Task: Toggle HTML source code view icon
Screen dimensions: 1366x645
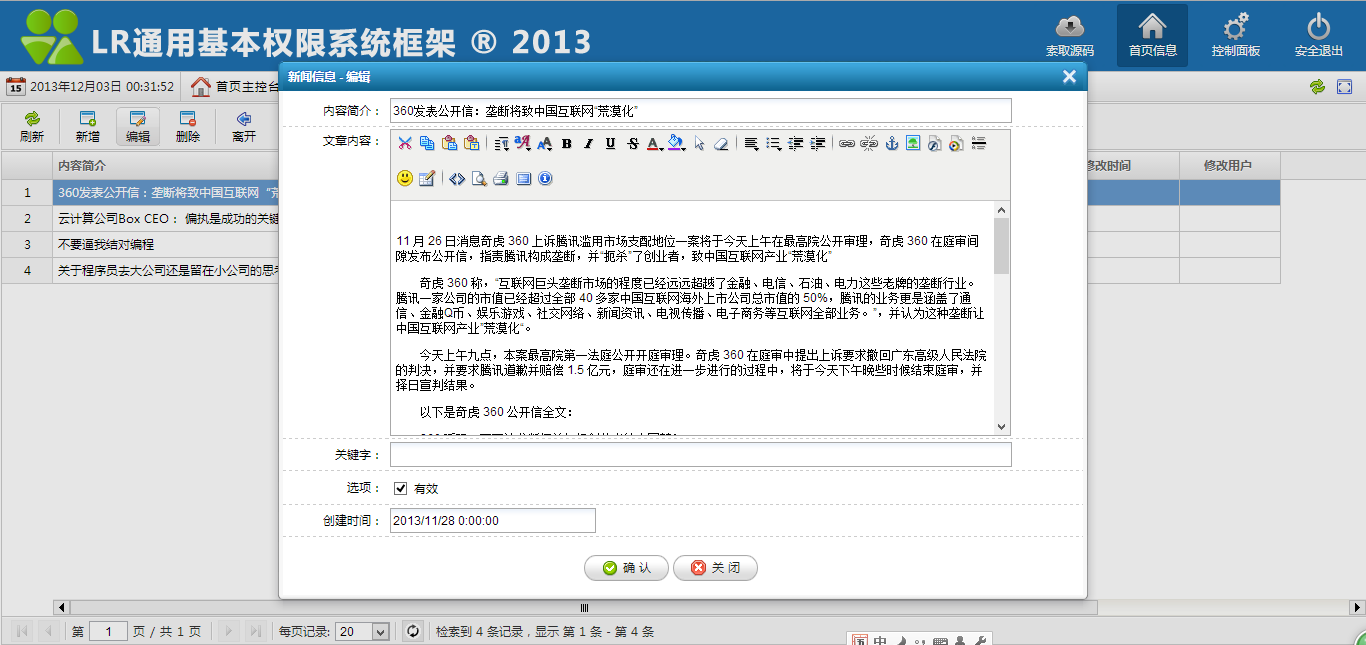Action: (x=457, y=178)
